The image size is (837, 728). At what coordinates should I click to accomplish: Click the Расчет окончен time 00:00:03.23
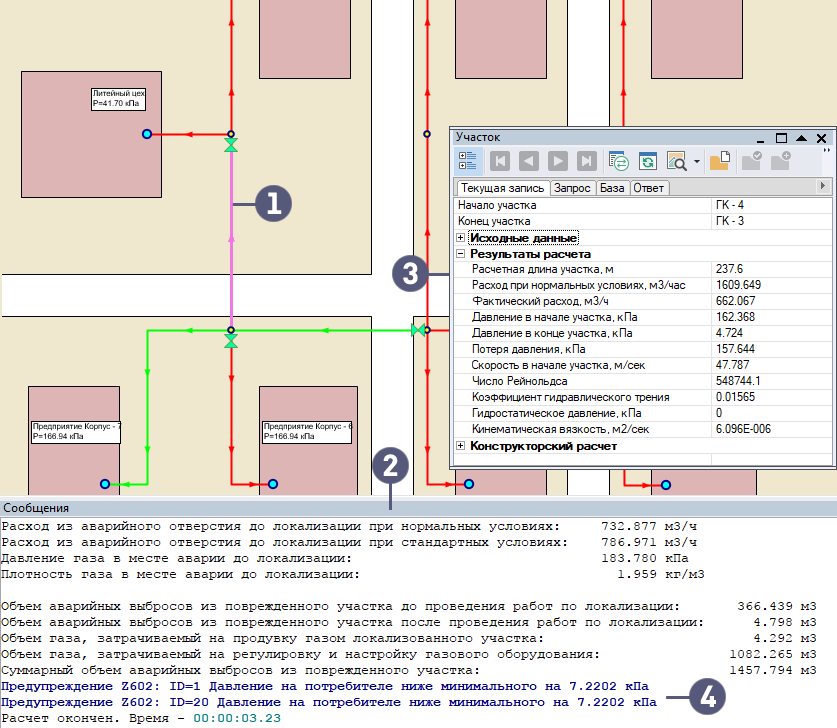pos(237,718)
